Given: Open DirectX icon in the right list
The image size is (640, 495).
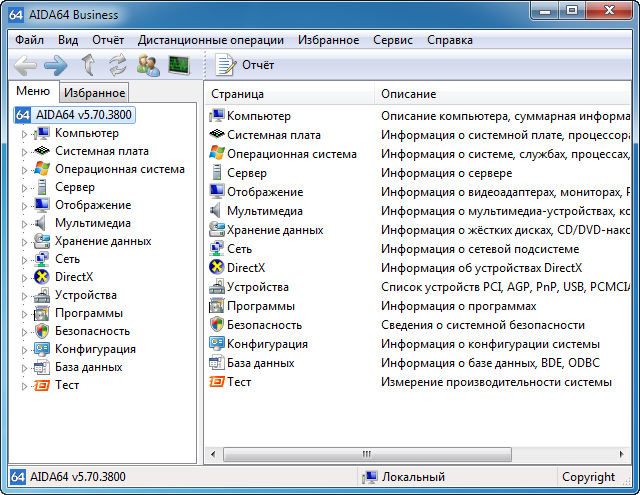Looking at the screenshot, I should click(217, 268).
